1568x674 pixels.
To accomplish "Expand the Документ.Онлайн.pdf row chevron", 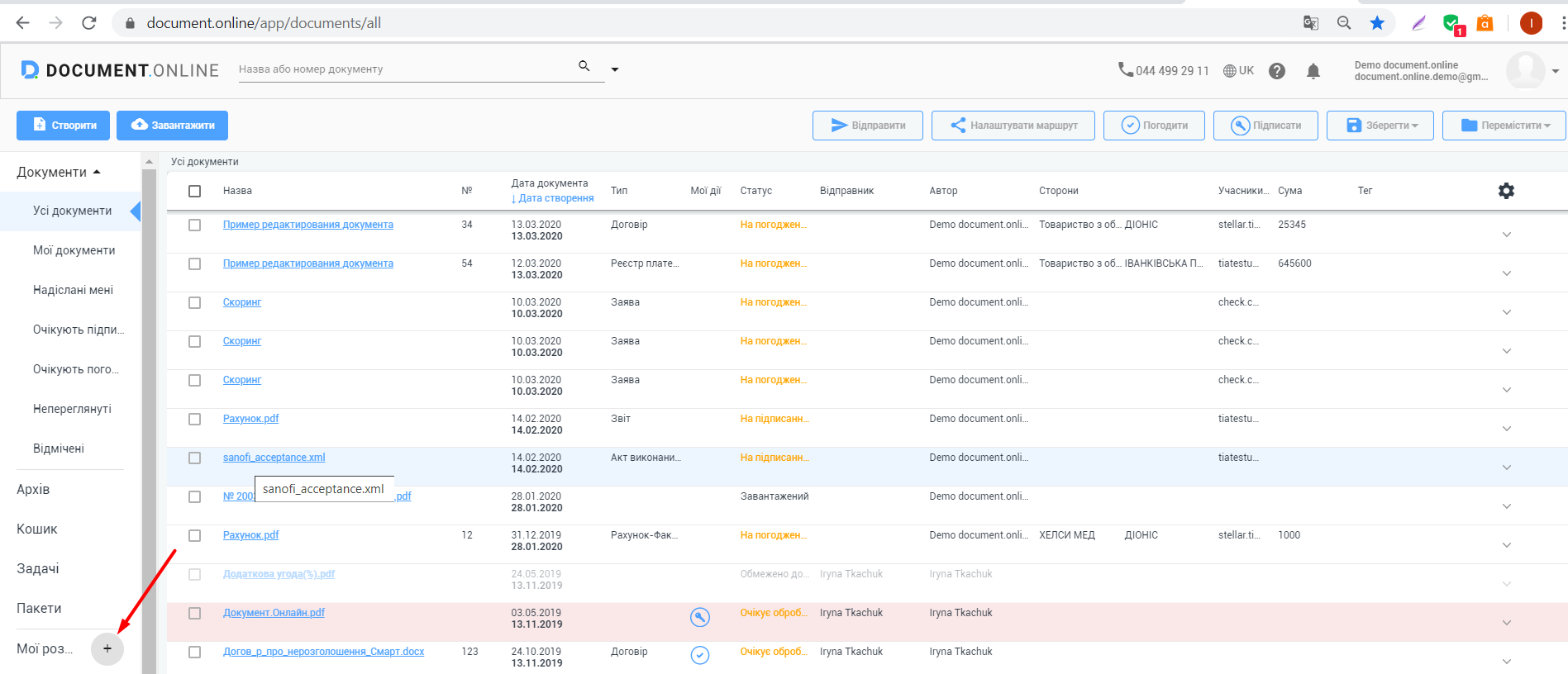I will click(1506, 623).
